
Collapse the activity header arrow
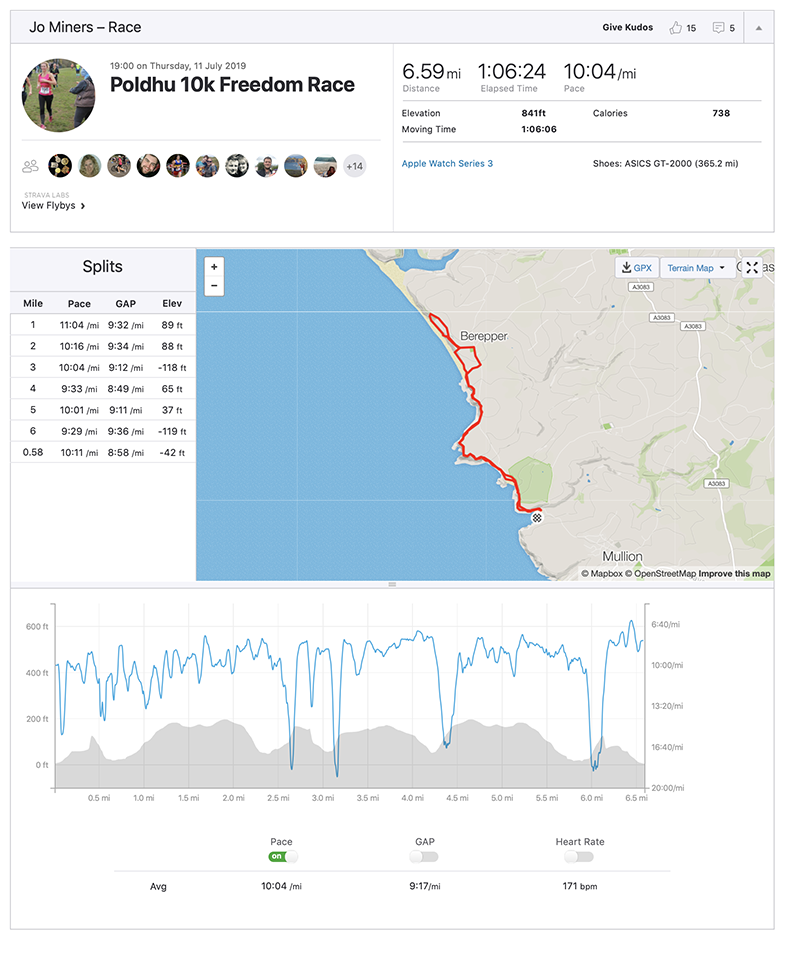(x=758, y=28)
